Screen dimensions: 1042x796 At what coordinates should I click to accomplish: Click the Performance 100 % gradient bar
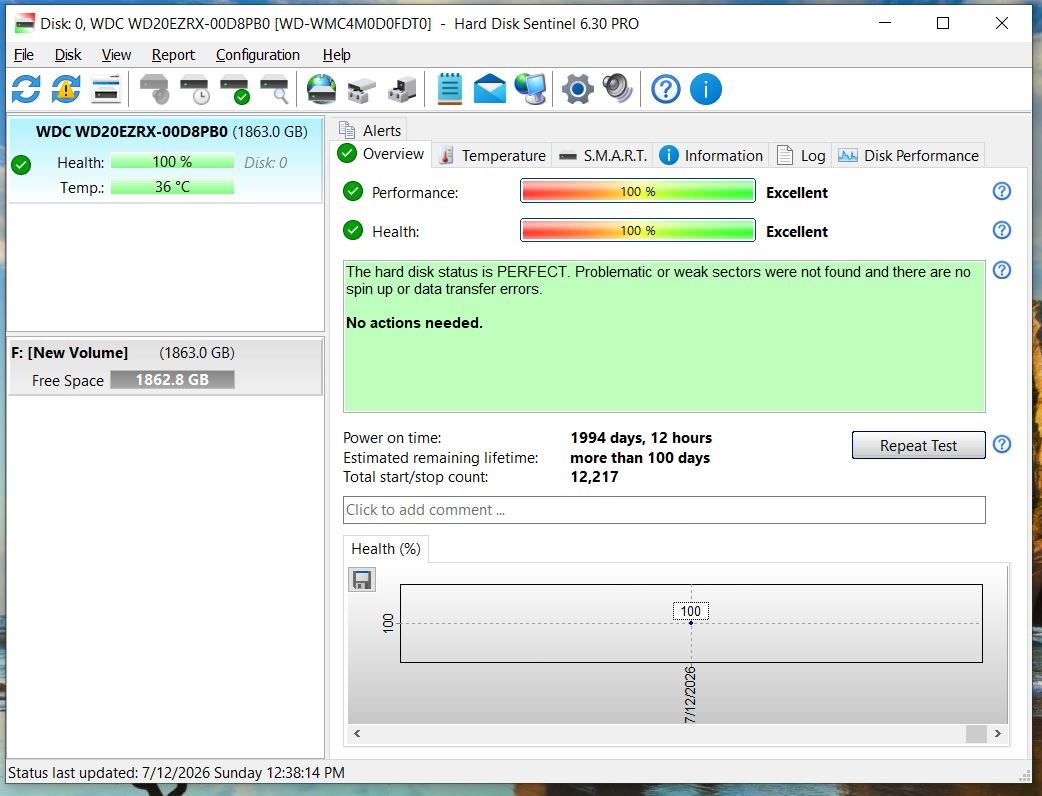(638, 191)
